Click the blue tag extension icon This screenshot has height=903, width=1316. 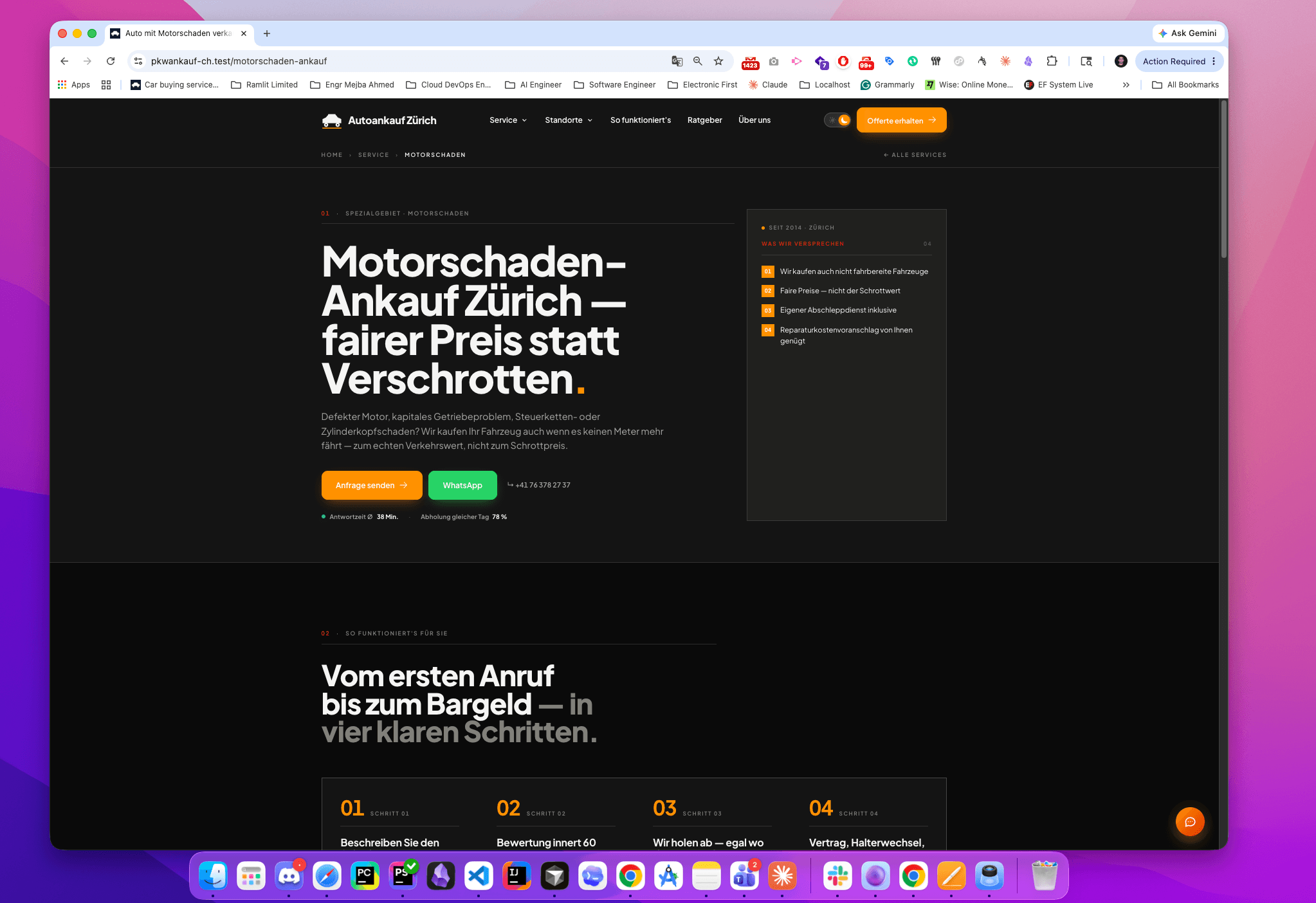(890, 61)
